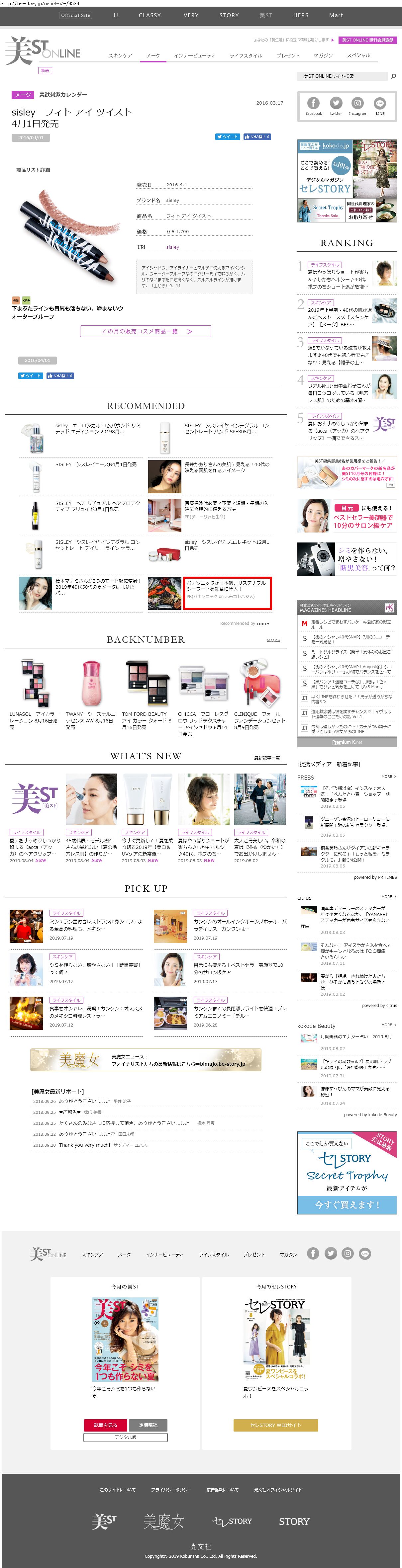The image size is (402, 1568).
Task: Click the footer nav 美ST ONLINE logo
Action: point(48,1253)
